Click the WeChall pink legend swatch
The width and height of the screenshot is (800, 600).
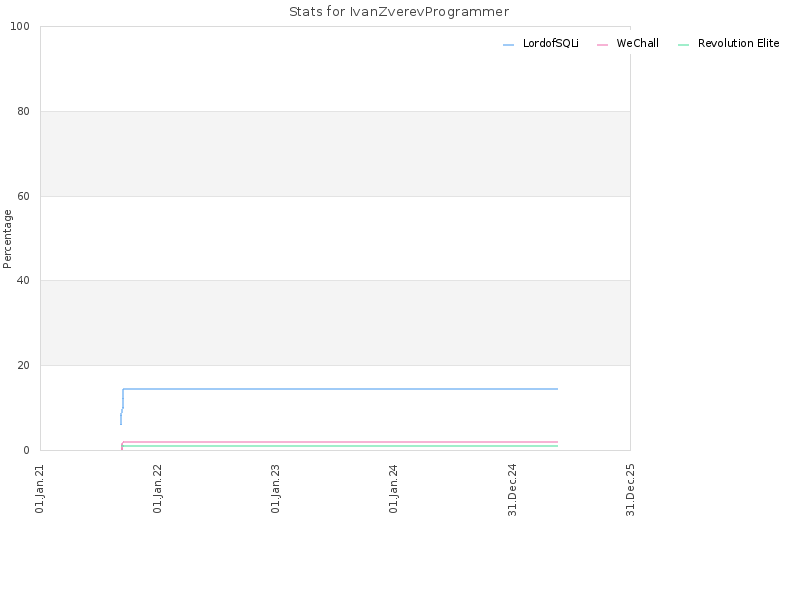[x=602, y=45]
